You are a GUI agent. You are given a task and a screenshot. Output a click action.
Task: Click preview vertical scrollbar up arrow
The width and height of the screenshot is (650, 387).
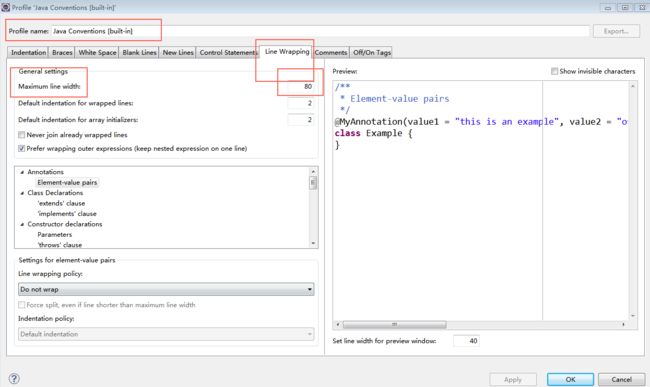coord(633,86)
